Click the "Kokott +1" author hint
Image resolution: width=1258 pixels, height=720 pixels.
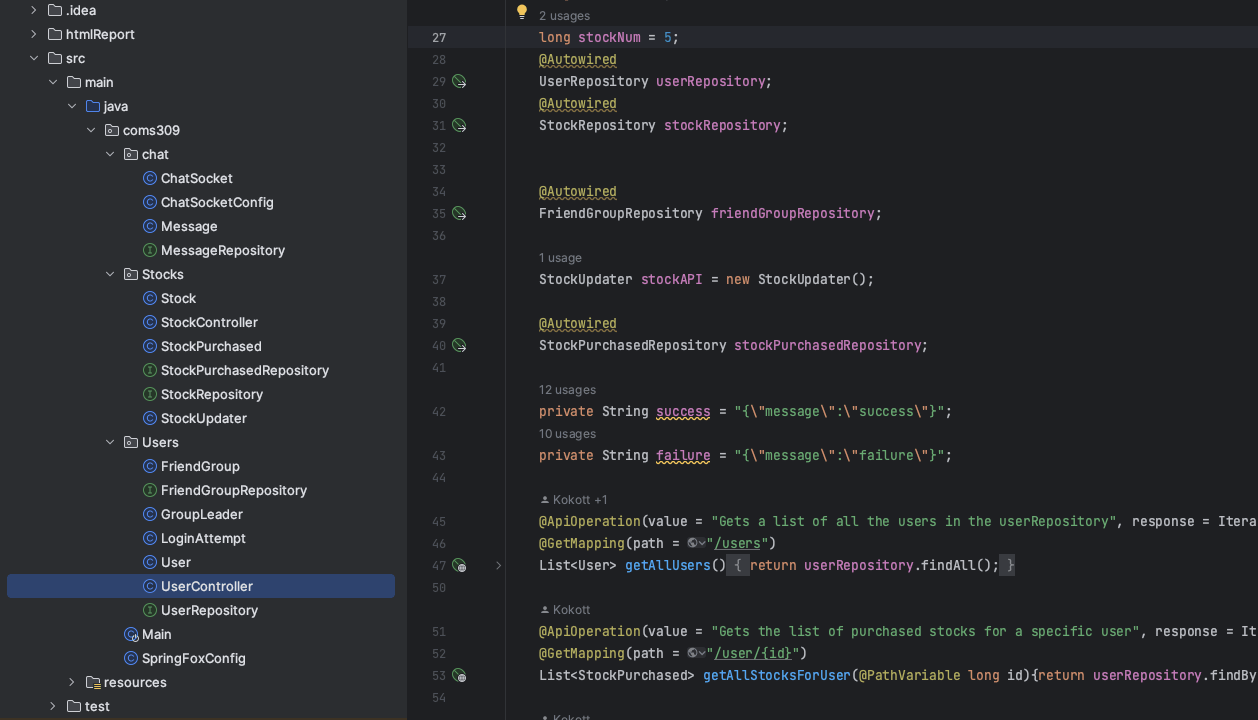coord(574,500)
